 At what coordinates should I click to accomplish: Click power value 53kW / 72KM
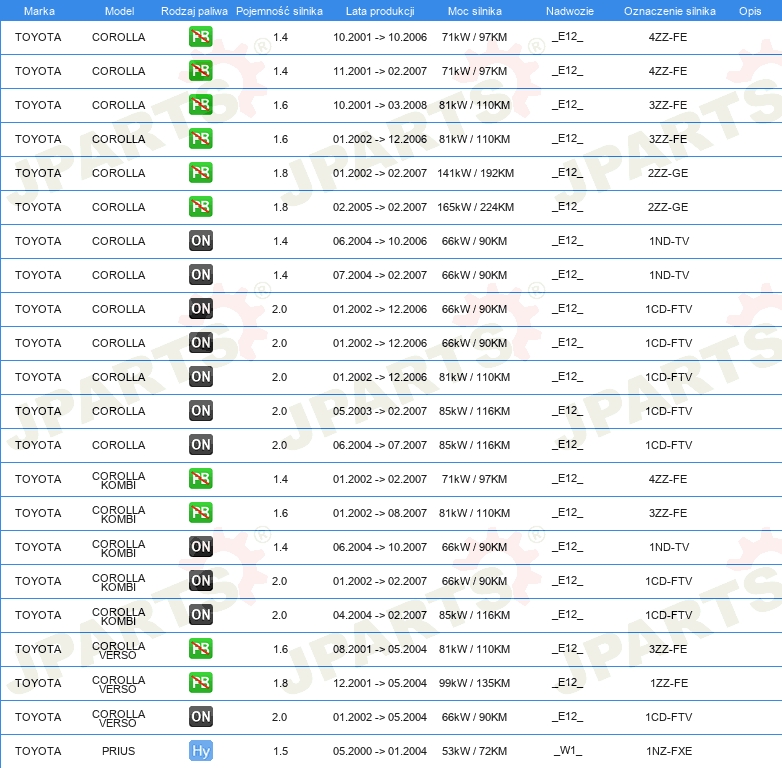tap(474, 751)
